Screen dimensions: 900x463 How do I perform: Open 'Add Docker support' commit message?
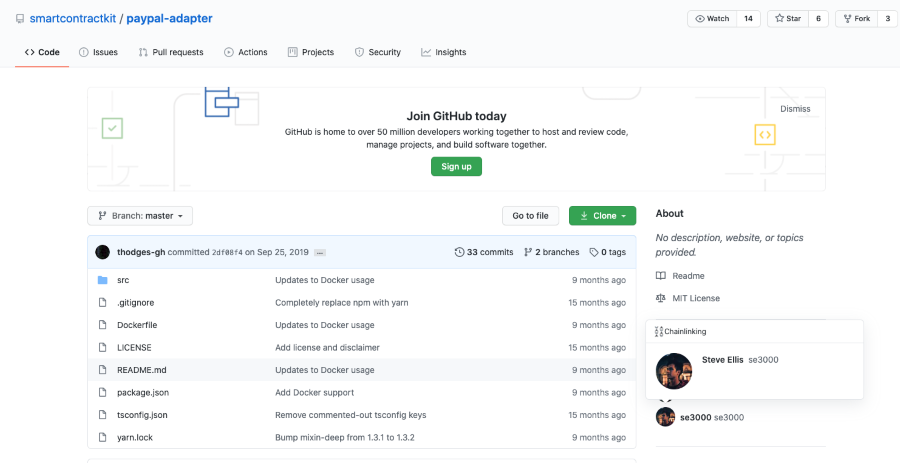tap(315, 392)
